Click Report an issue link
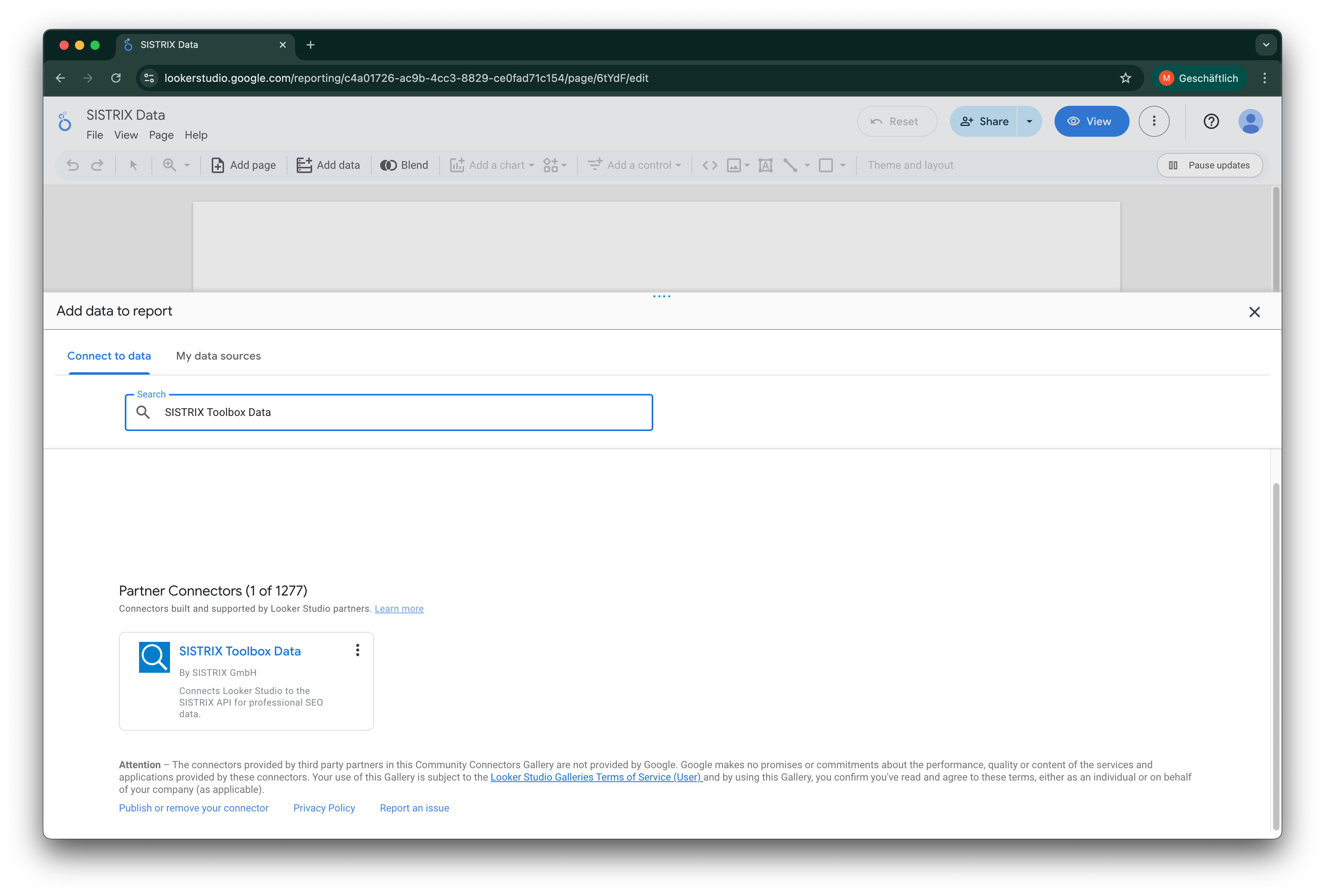Viewport: 1325px width, 896px height. [414, 808]
